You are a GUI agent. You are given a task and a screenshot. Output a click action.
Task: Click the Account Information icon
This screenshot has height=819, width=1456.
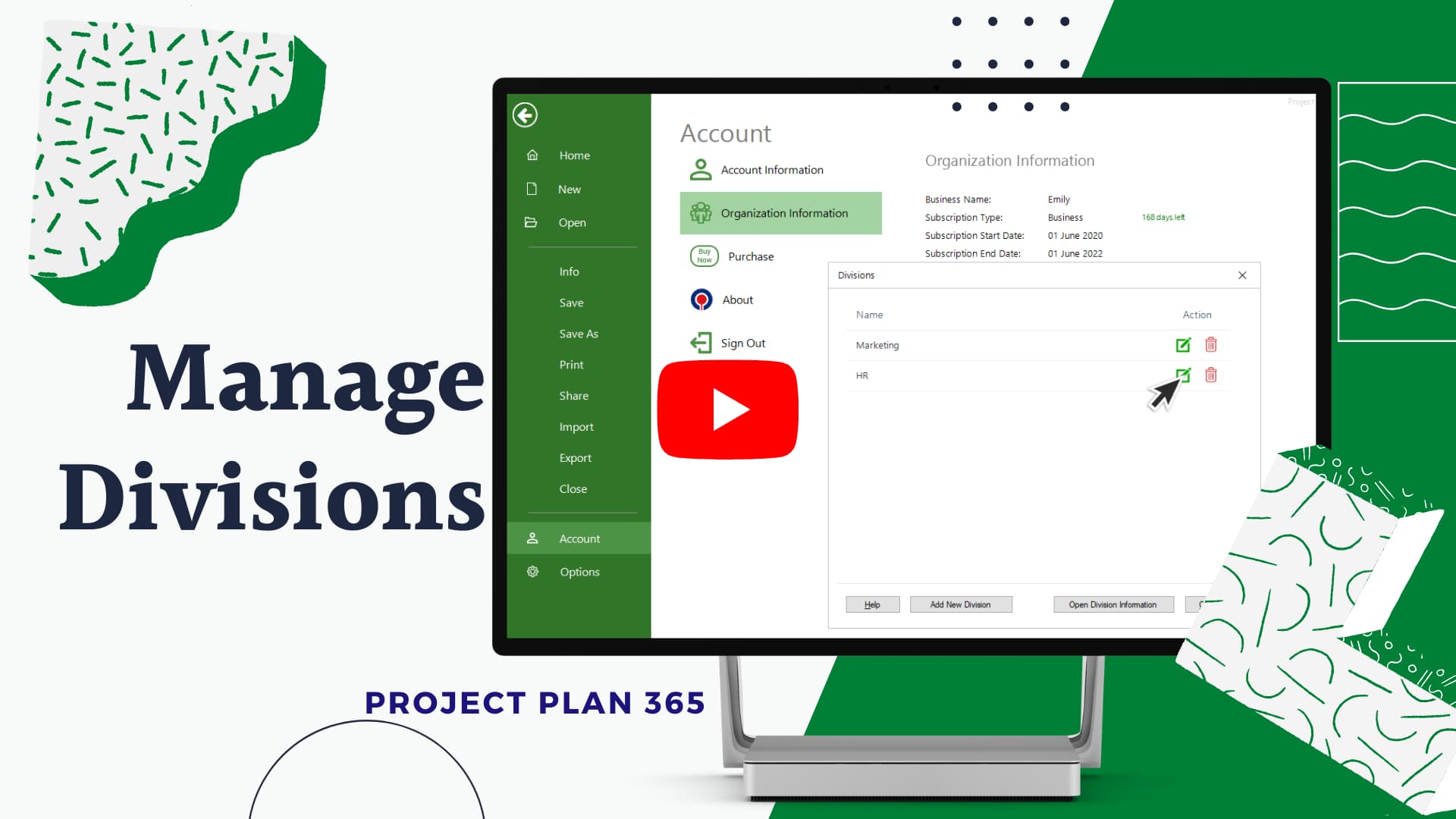click(x=700, y=169)
